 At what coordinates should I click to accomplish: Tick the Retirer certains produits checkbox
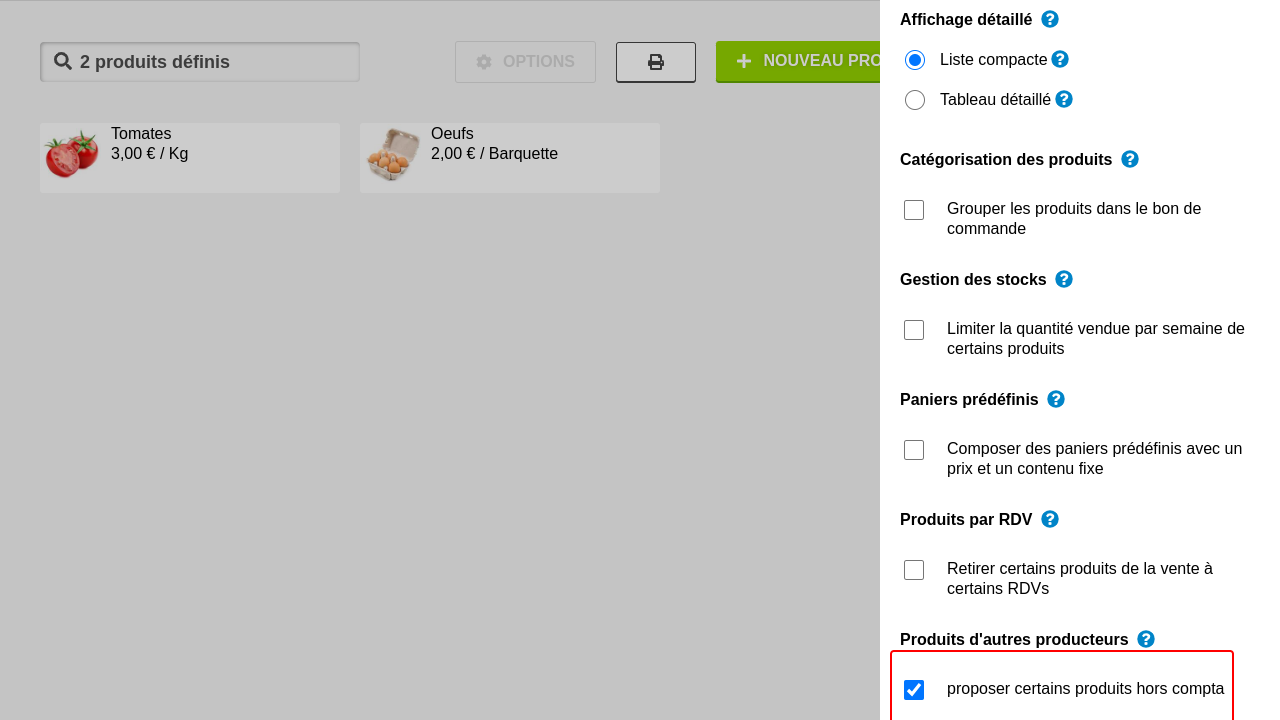pyautogui.click(x=914, y=570)
